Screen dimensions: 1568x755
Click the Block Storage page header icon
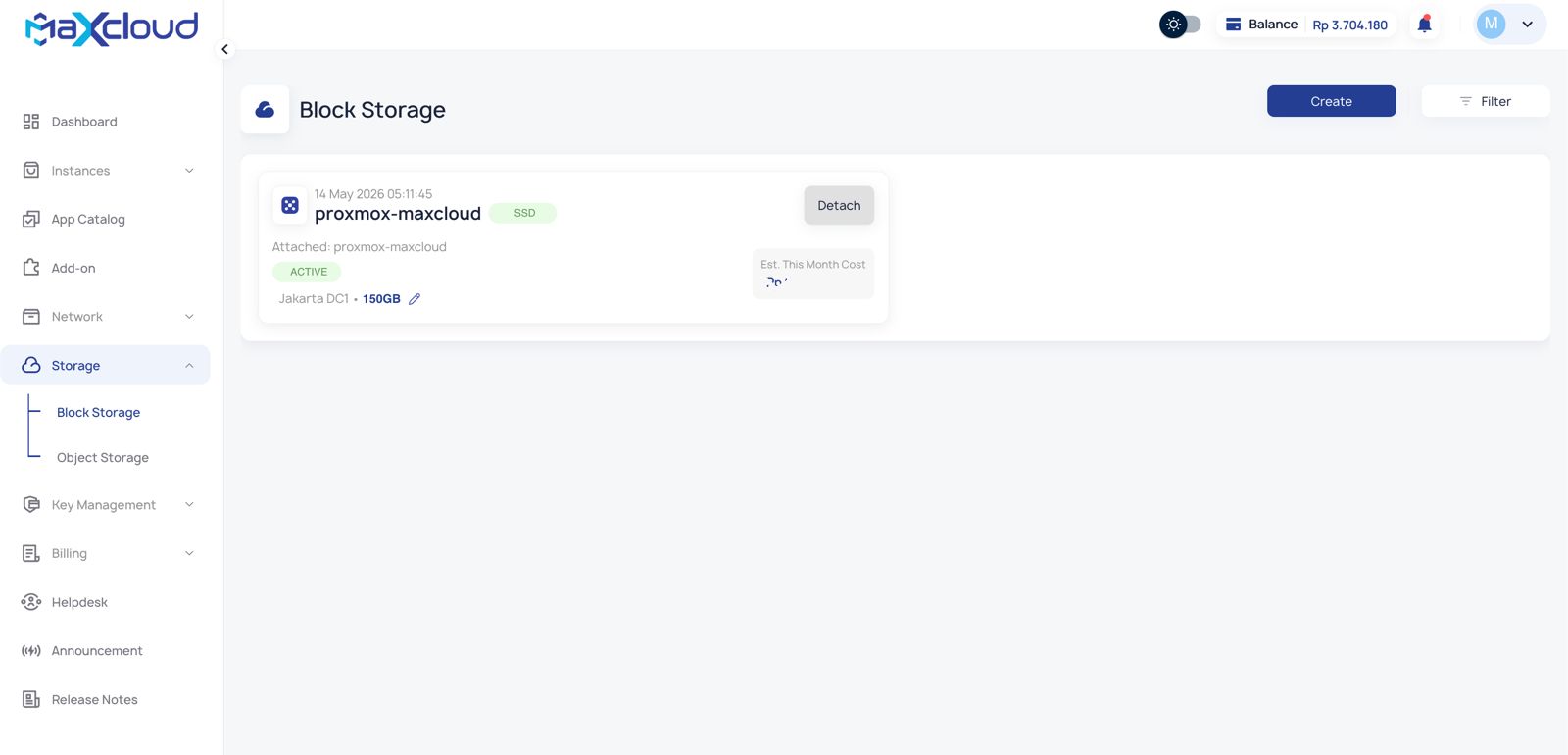click(x=265, y=110)
